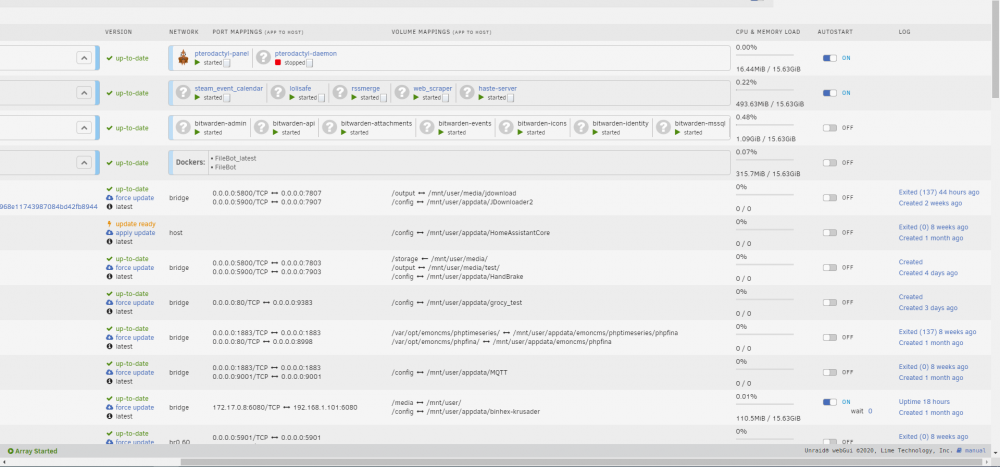Click the rssmerge container icon
Image resolution: width=1000 pixels, height=467 pixels.
[x=340, y=93]
